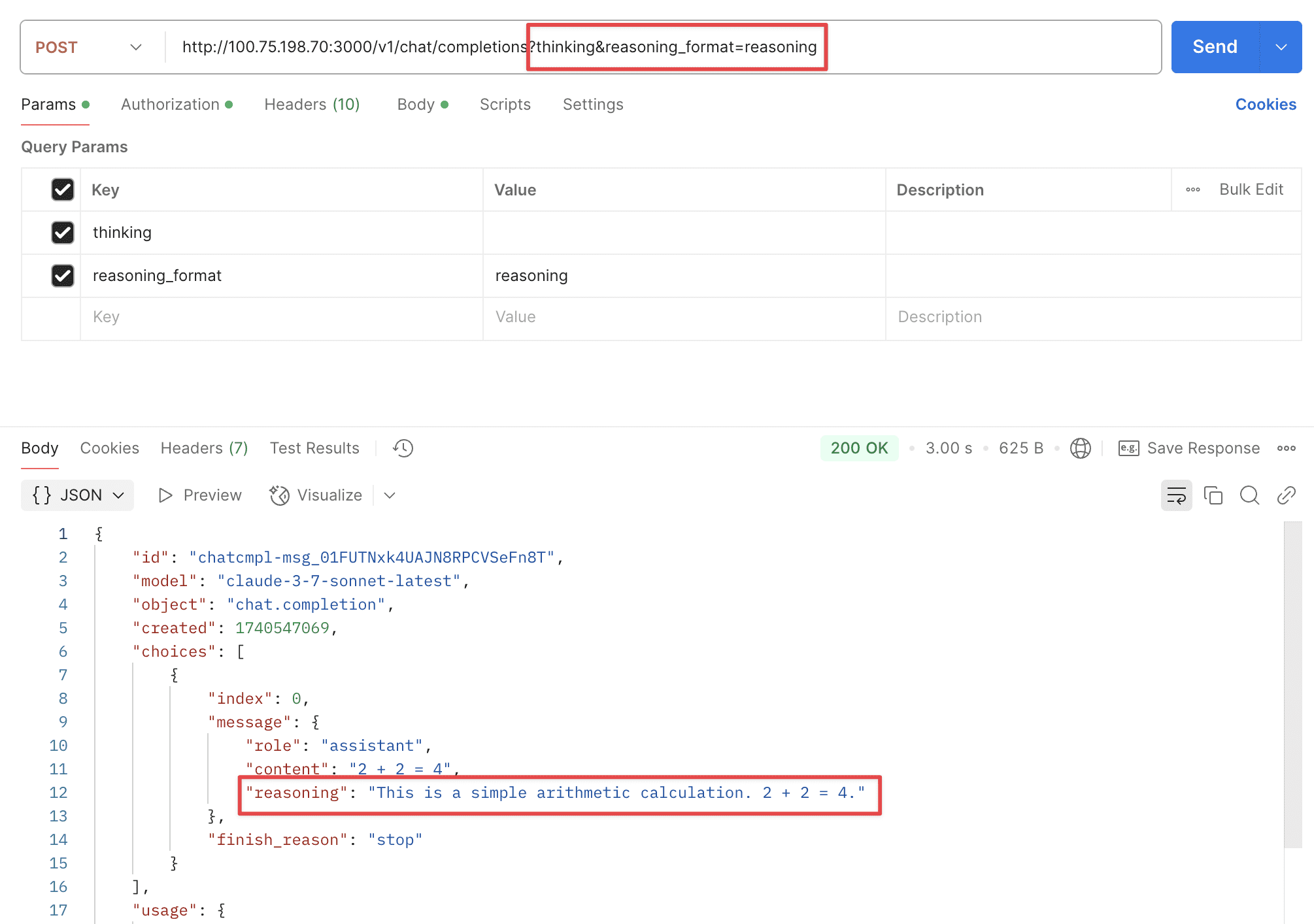Open the Scripts tab
The image size is (1314, 924).
click(505, 105)
